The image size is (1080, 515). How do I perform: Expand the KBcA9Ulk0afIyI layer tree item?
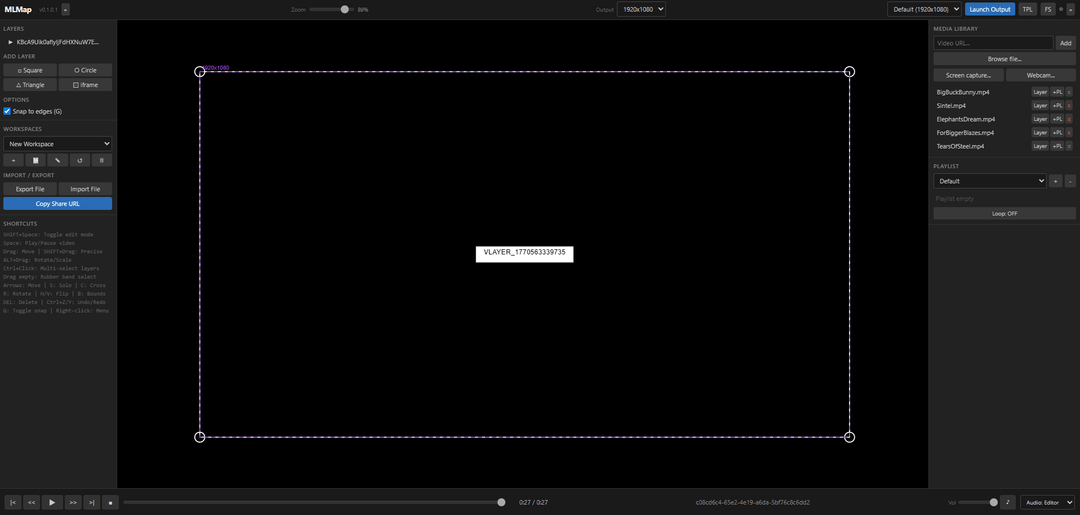[11, 42]
